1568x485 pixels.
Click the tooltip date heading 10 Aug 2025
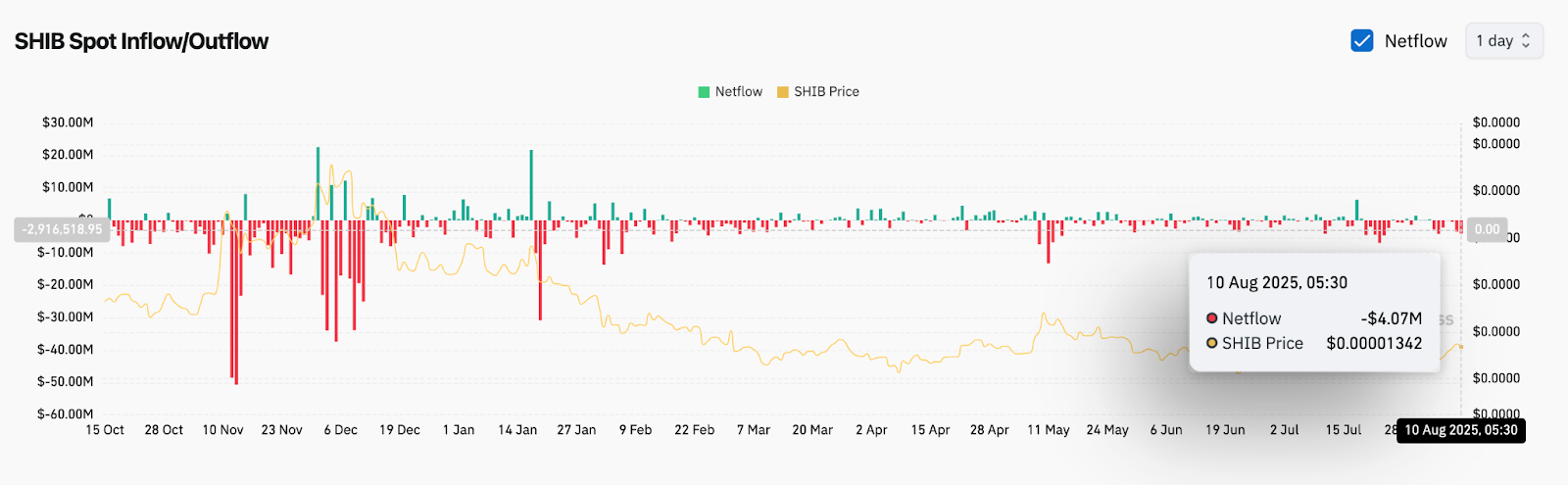pos(1276,282)
